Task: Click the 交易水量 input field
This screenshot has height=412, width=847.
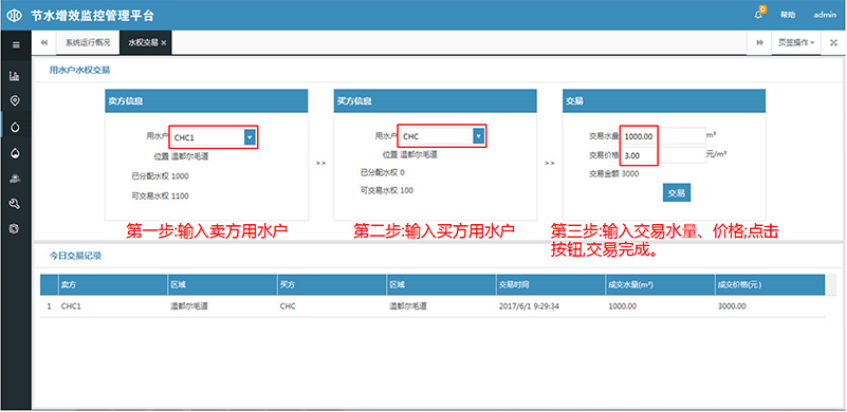Action: [x=662, y=135]
